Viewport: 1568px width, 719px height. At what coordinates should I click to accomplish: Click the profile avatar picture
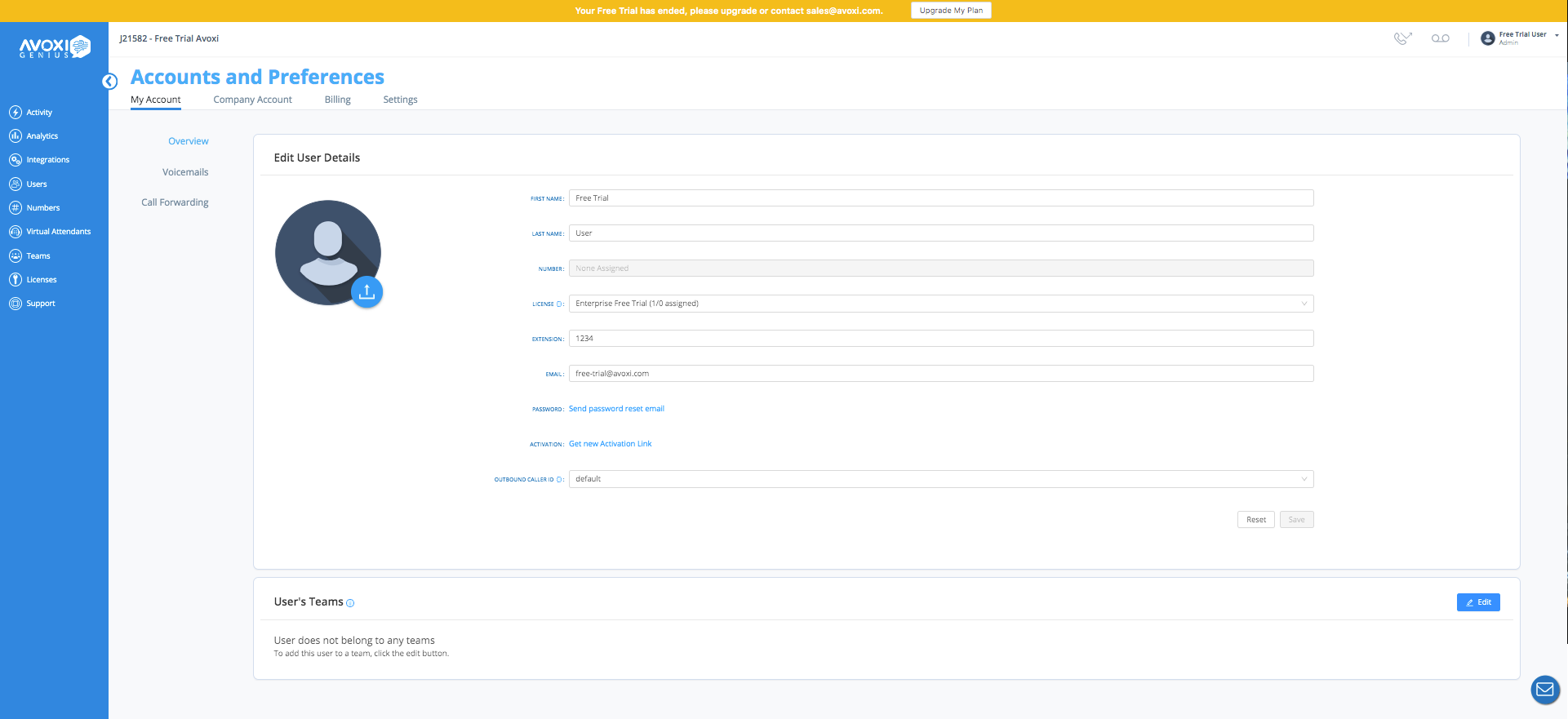328,253
